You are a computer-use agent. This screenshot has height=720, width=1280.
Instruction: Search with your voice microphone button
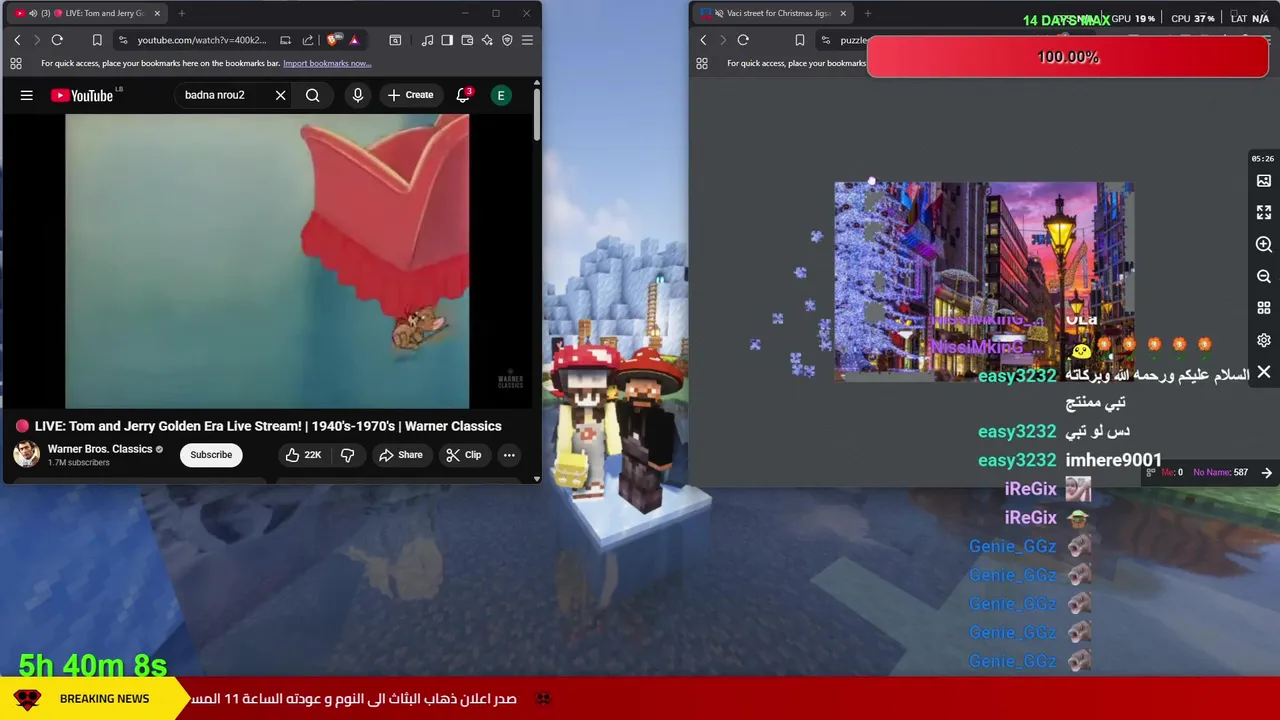tap(358, 95)
